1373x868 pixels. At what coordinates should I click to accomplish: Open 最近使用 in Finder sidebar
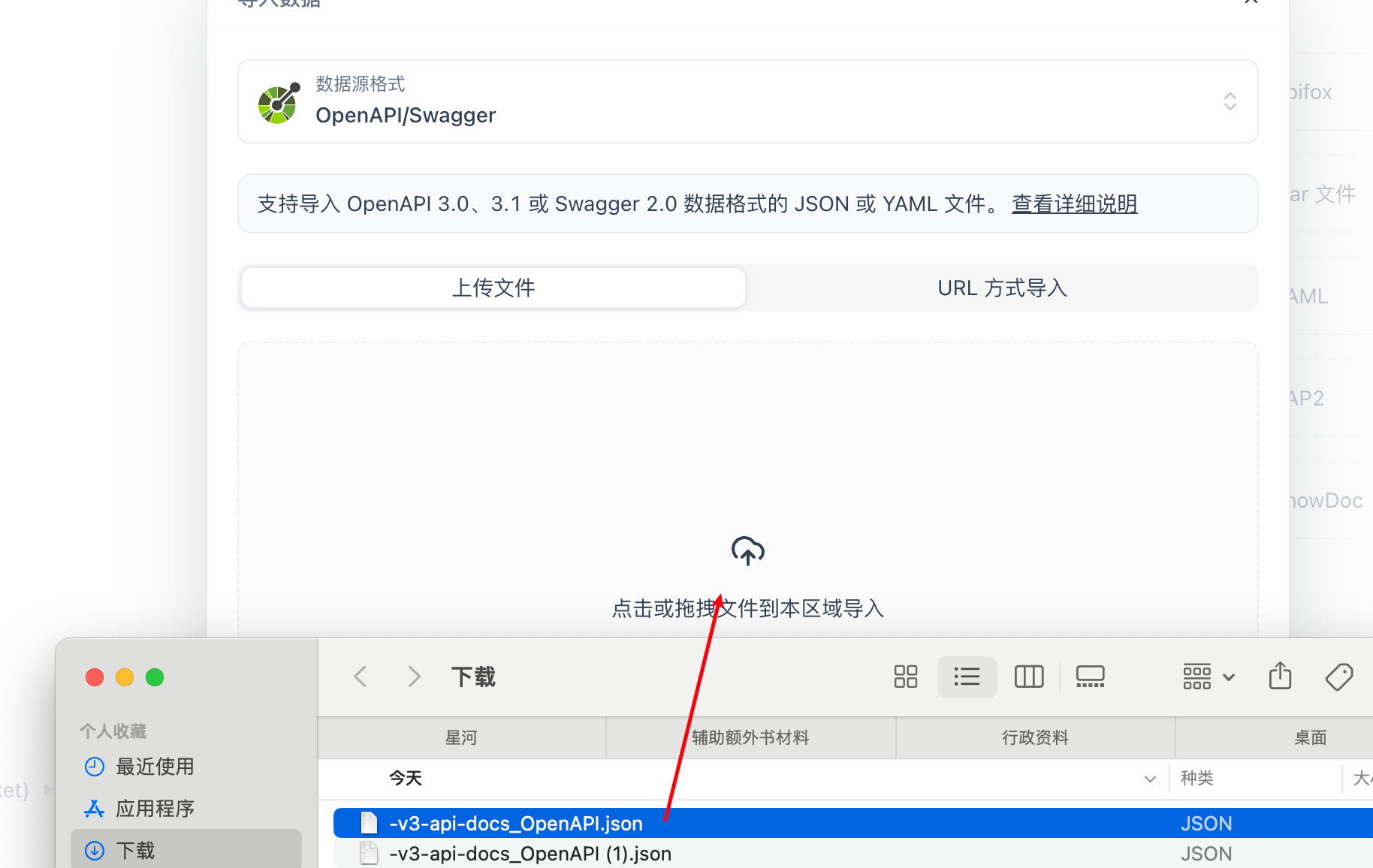click(x=155, y=767)
